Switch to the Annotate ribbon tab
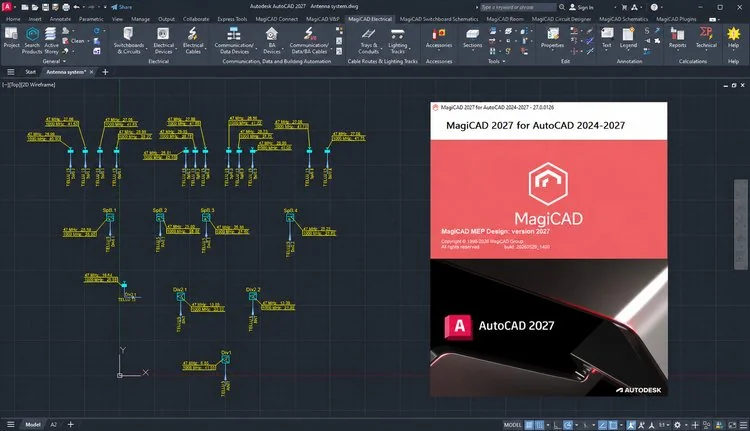Viewport: 750px width, 431px height. tap(60, 19)
